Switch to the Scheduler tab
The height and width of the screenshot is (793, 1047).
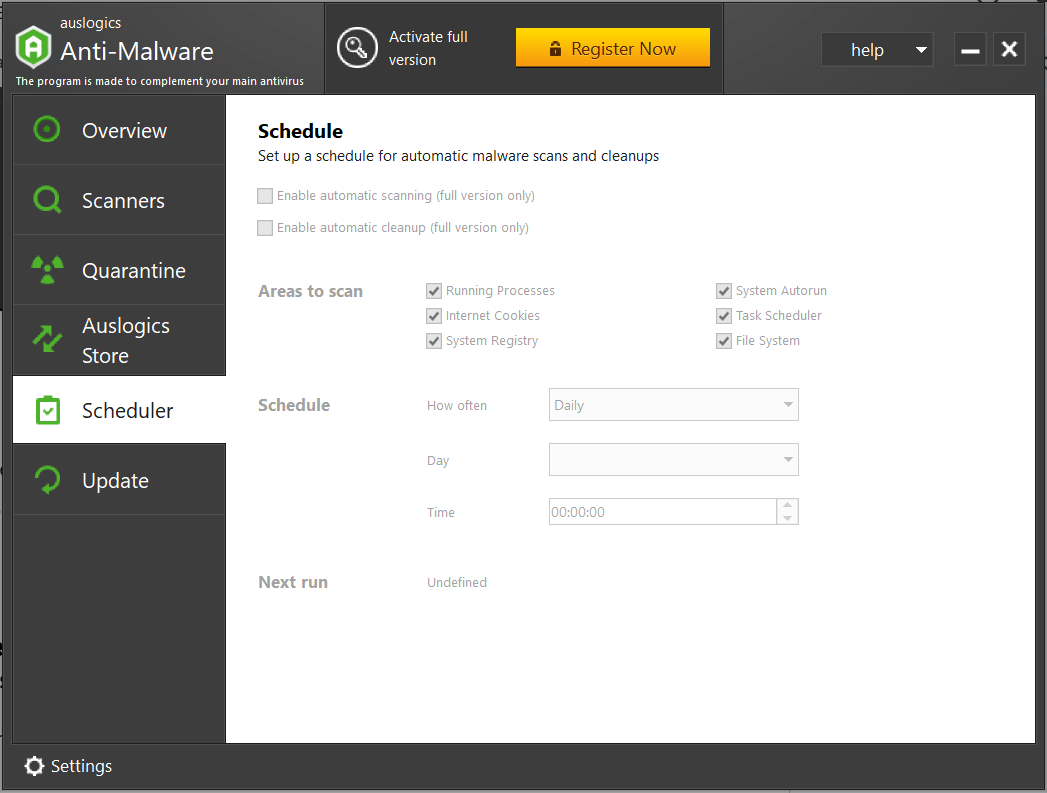coord(125,410)
